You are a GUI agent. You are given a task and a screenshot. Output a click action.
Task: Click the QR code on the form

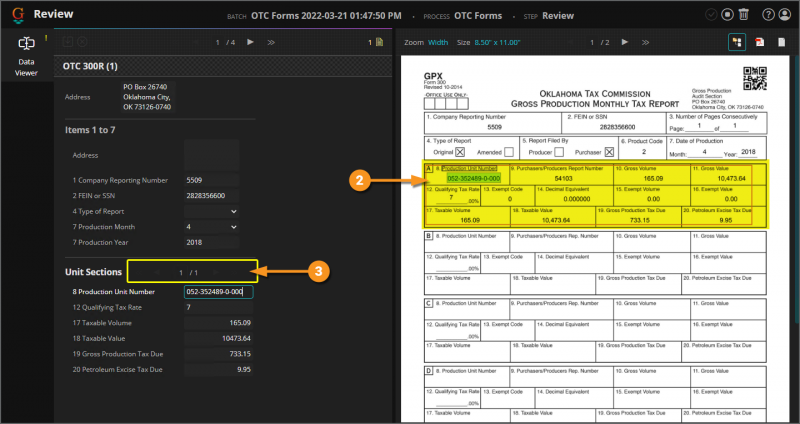(755, 78)
